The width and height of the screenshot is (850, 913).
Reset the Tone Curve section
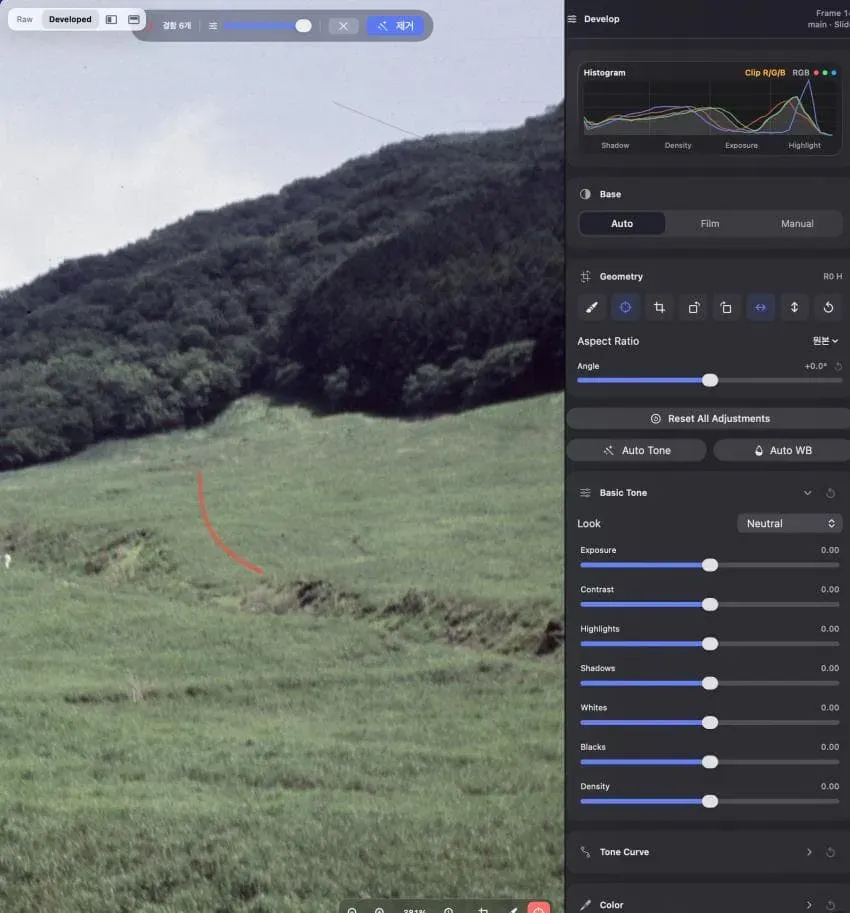click(x=831, y=852)
